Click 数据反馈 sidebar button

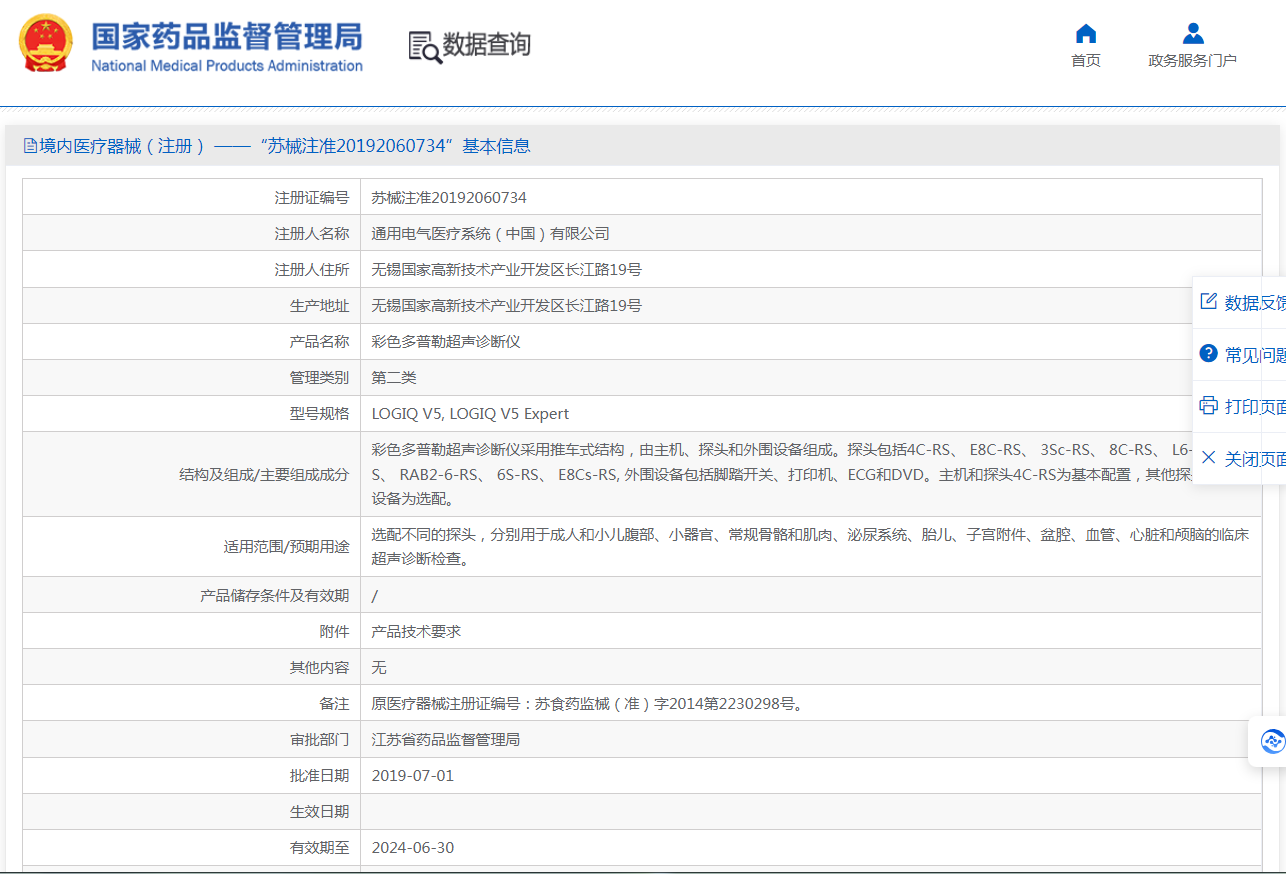click(1241, 302)
